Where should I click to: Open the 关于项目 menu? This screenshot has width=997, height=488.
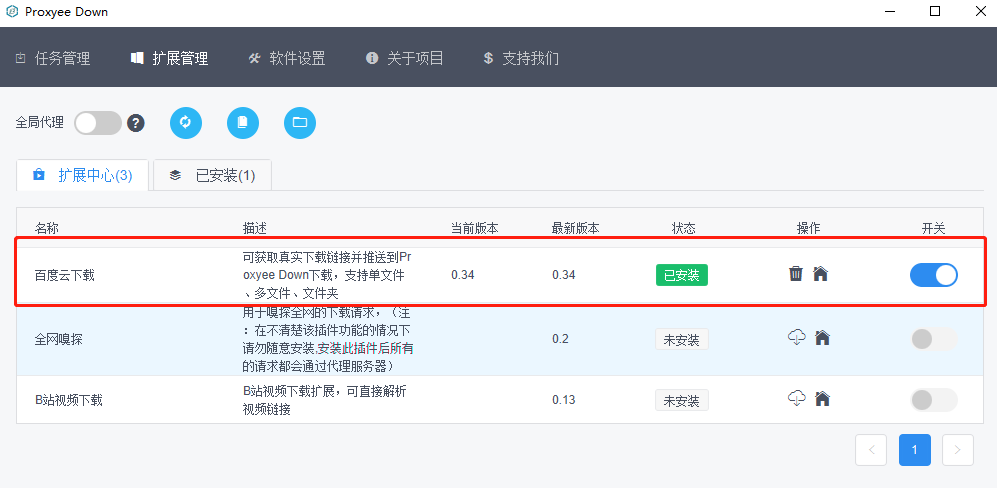click(404, 59)
